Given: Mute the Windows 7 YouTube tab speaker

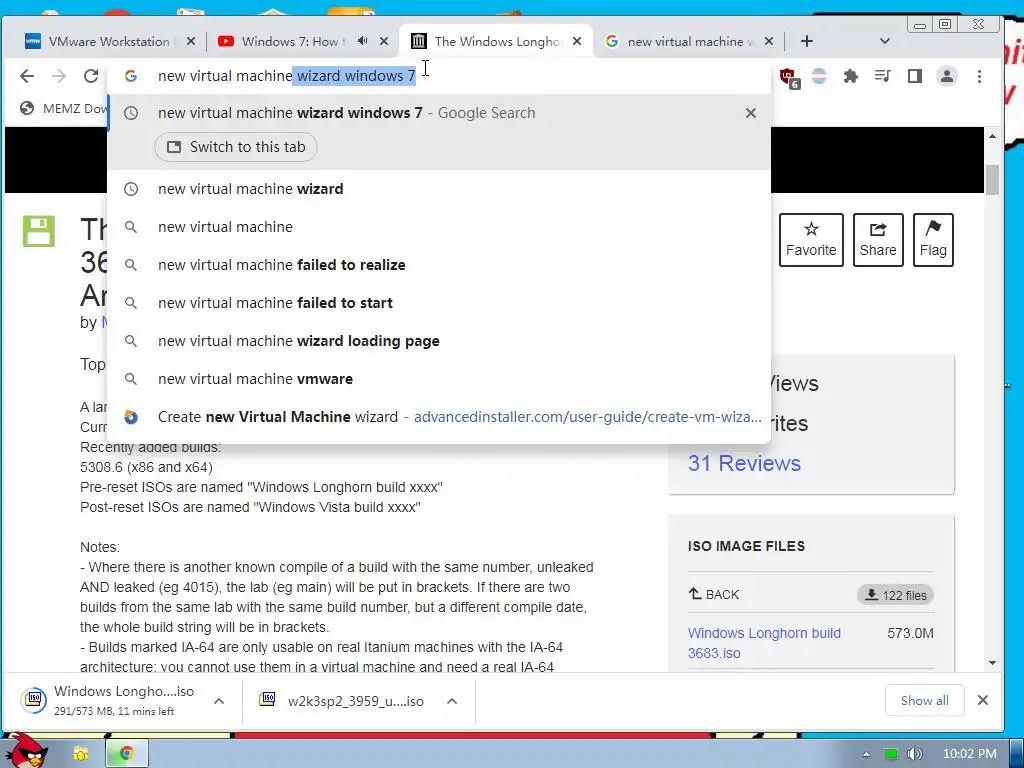Looking at the screenshot, I should click(x=362, y=41).
